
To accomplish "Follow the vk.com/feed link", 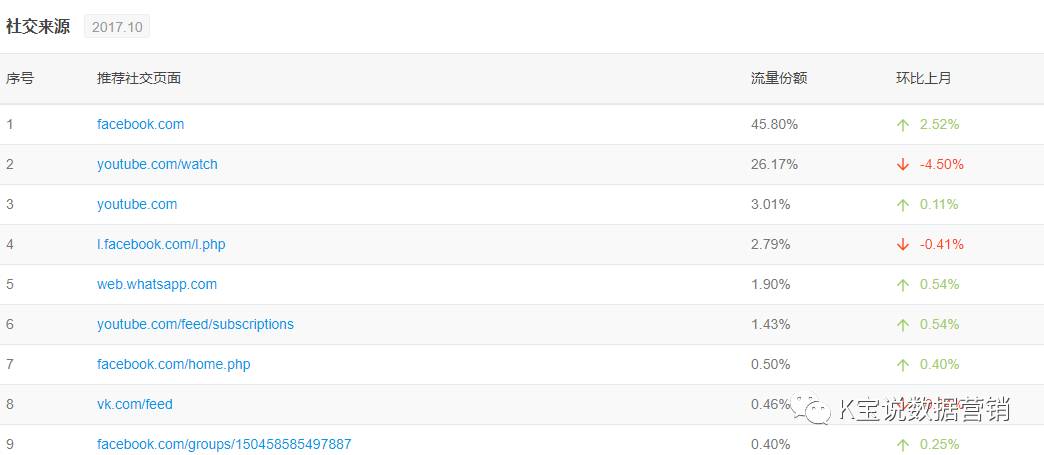I will pyautogui.click(x=134, y=404).
